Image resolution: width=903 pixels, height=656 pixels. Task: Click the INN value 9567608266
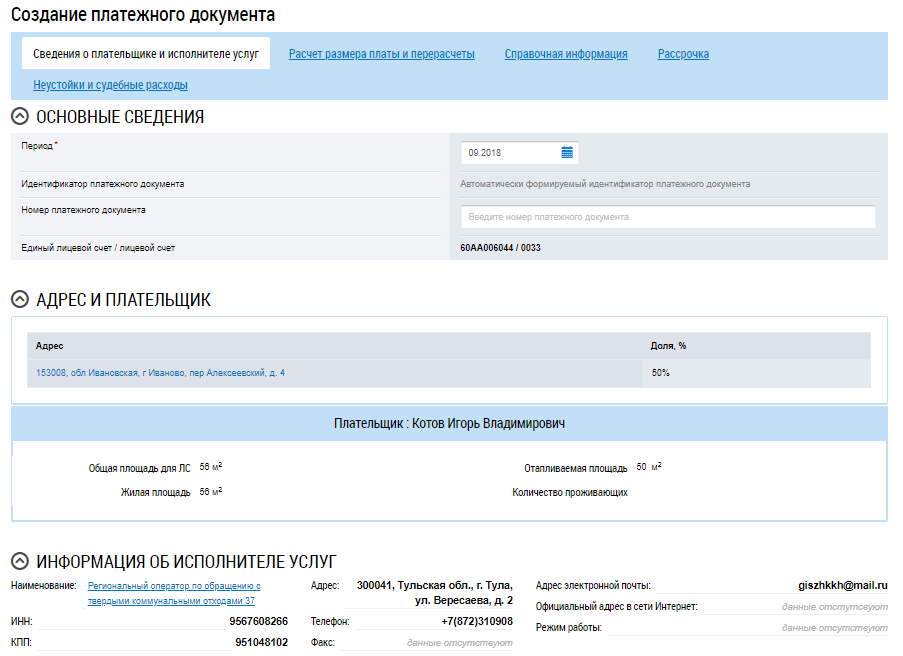[x=258, y=621]
